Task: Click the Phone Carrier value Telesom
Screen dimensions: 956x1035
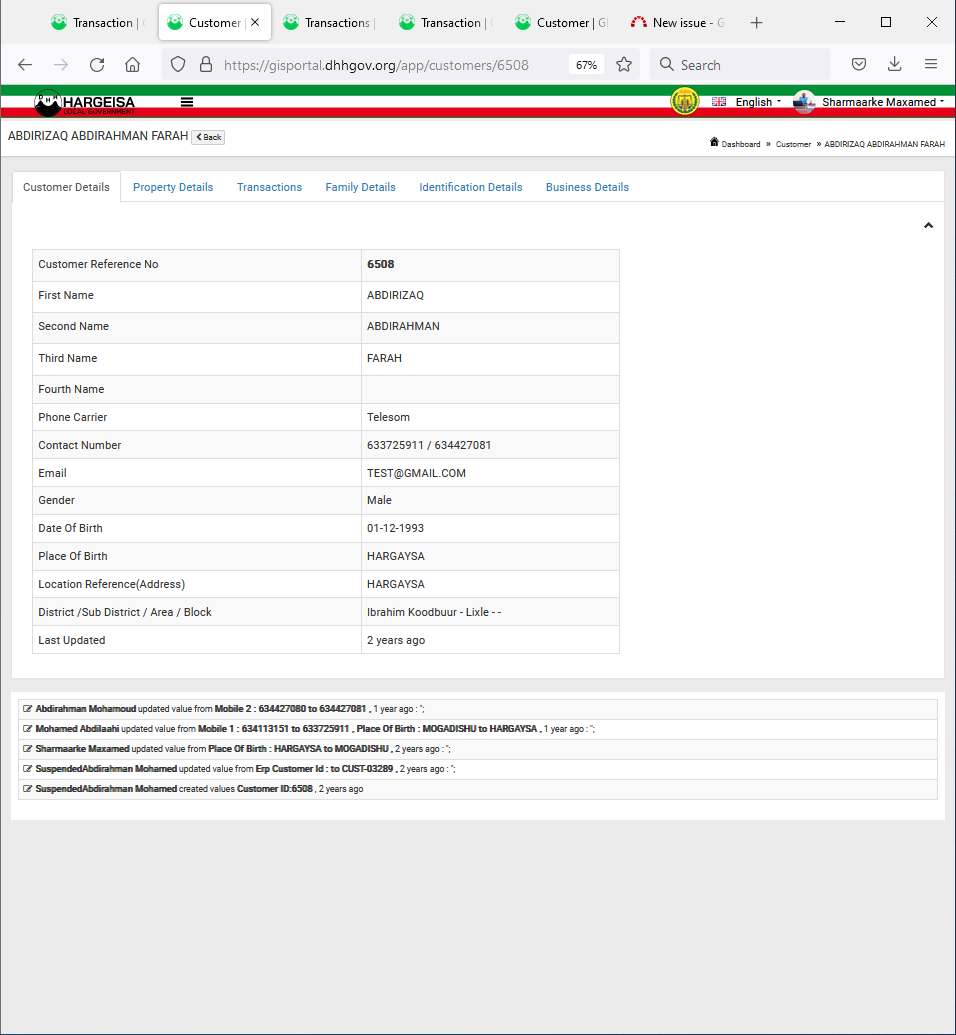Action: (388, 417)
